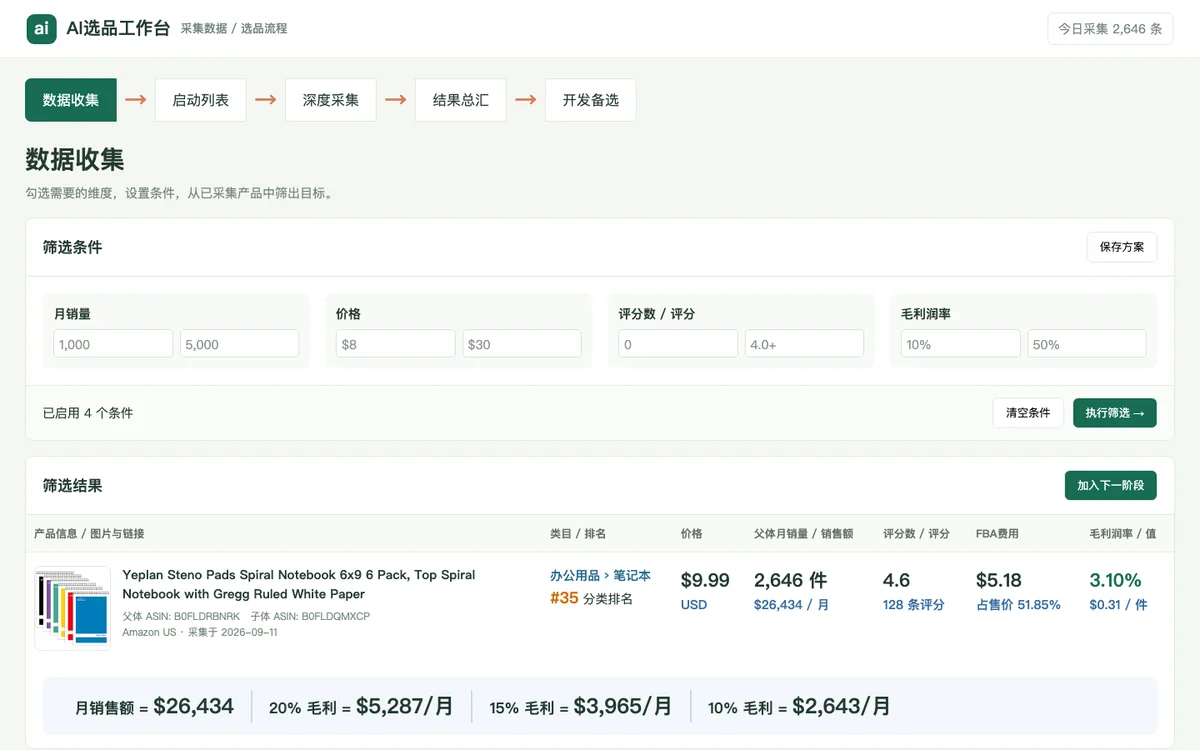1200x750 pixels.
Task: Click the $26,434 / 月 sales amount
Action: point(791,605)
